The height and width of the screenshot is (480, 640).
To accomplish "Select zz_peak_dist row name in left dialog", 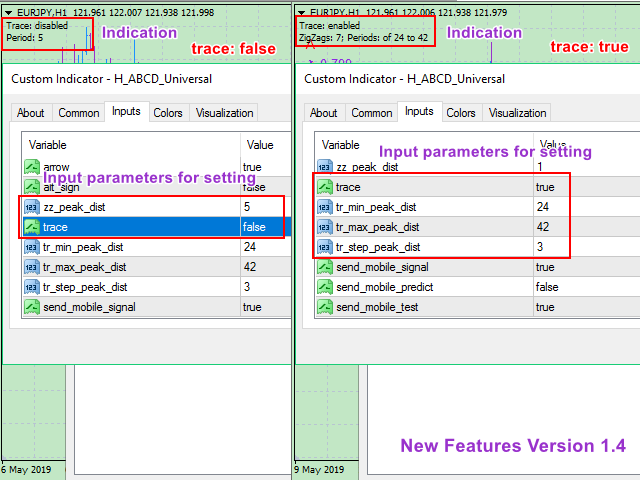I will [74, 207].
